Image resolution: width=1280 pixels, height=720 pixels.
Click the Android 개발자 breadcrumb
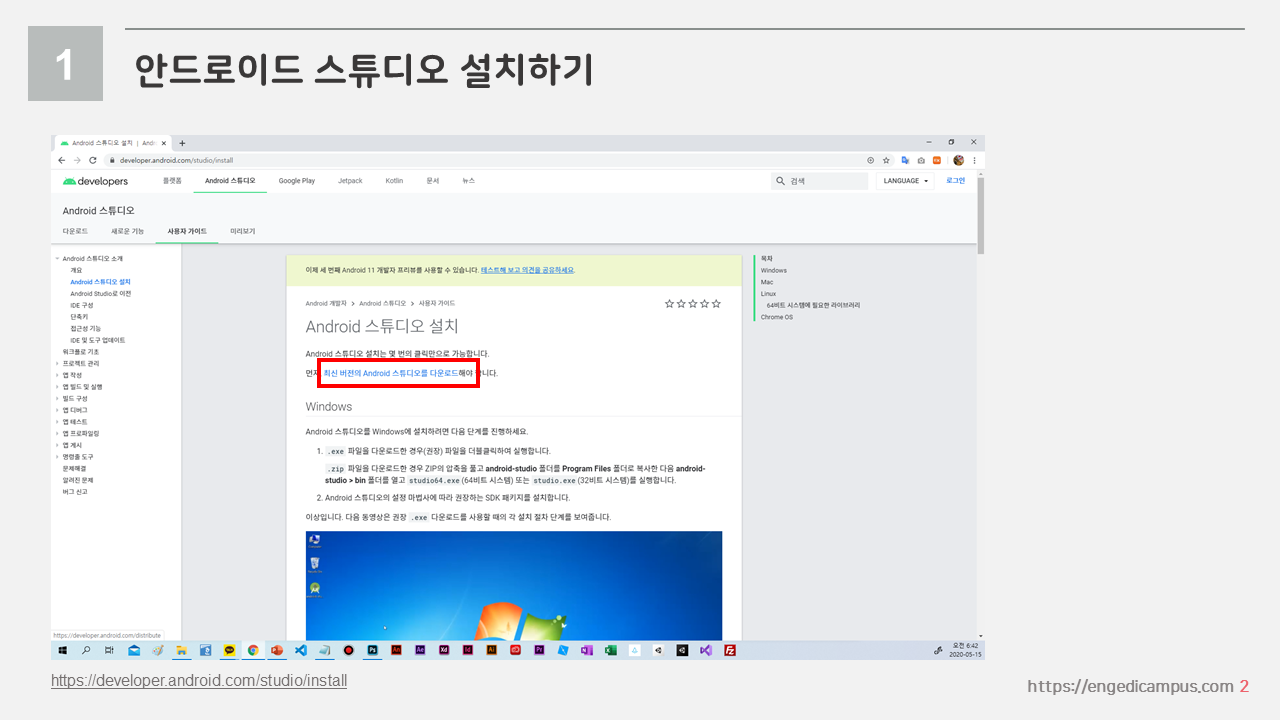[x=326, y=303]
